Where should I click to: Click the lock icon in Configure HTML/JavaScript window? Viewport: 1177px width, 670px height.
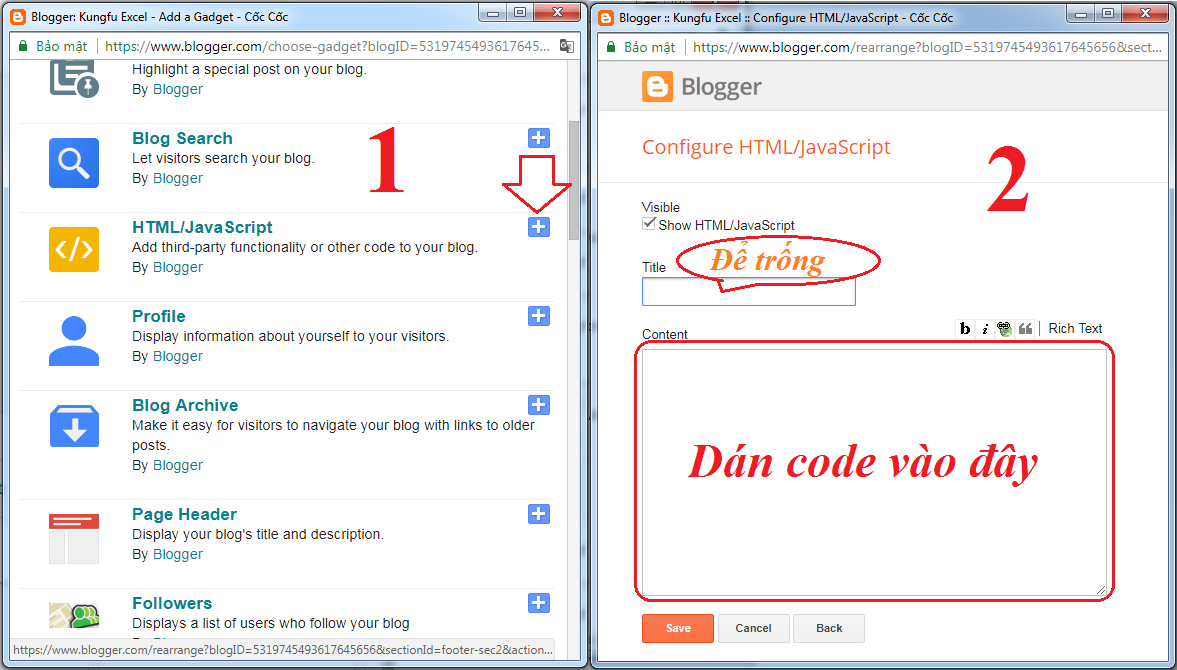[611, 47]
